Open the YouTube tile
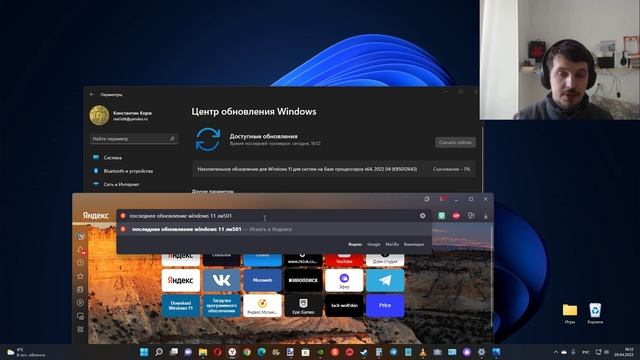This screenshot has height=360, width=640. pos(344,260)
